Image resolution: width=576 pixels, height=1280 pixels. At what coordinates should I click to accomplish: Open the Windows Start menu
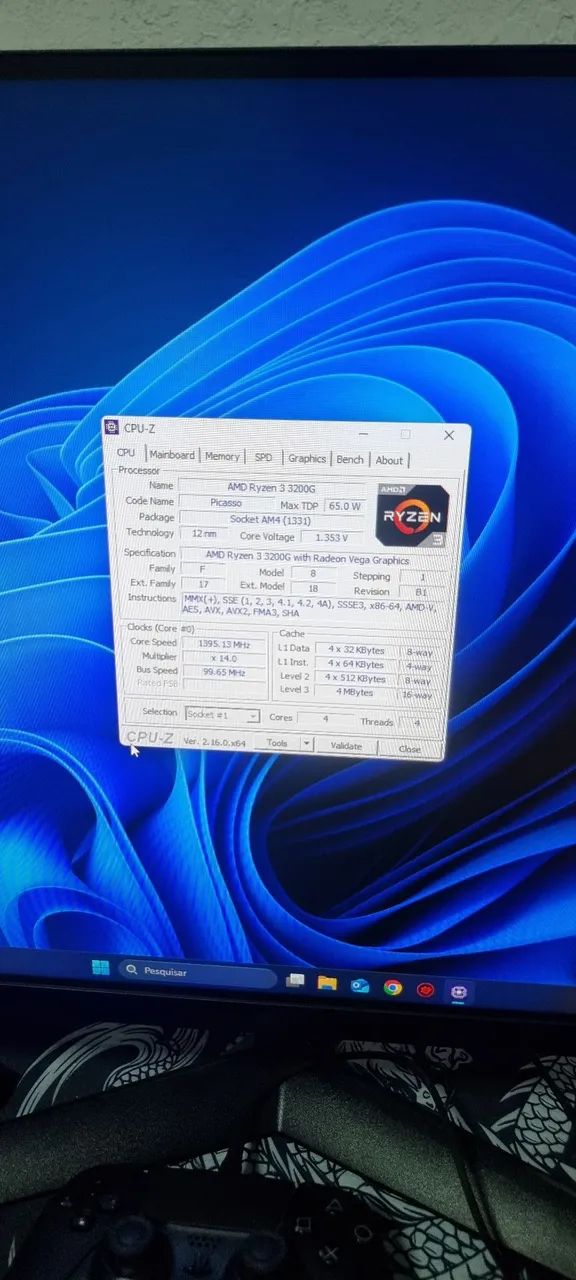pyautogui.click(x=100, y=968)
